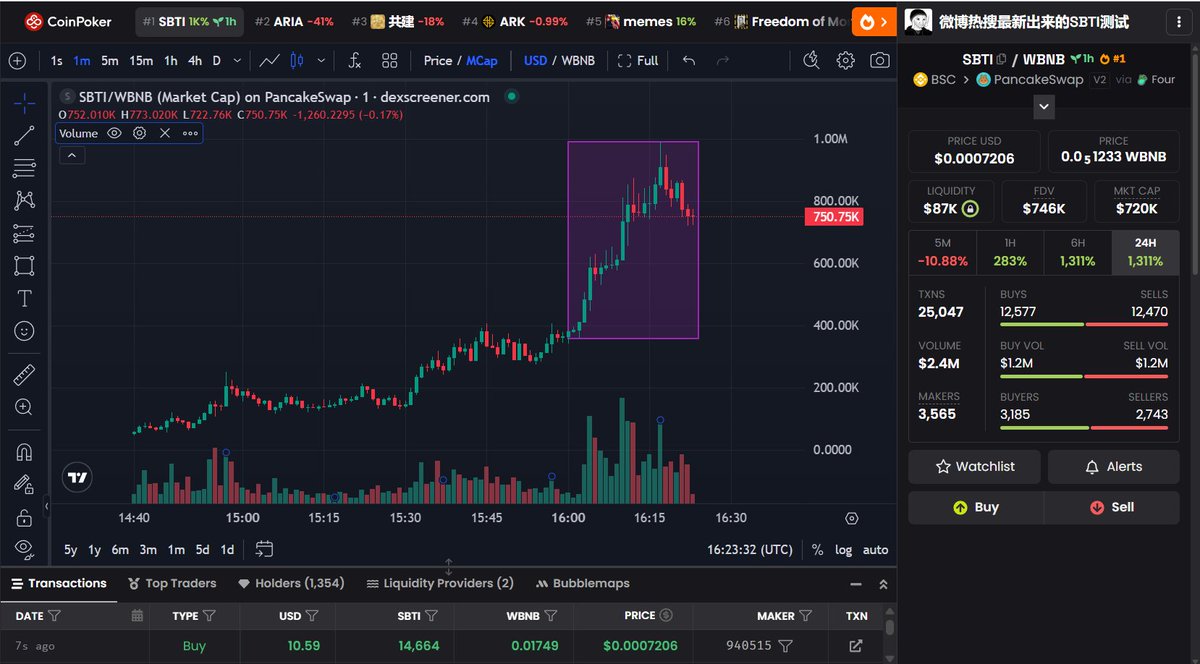Screen dimensions: 1200x664
Task: Switch to the Top Traders tab
Action: pos(173,583)
